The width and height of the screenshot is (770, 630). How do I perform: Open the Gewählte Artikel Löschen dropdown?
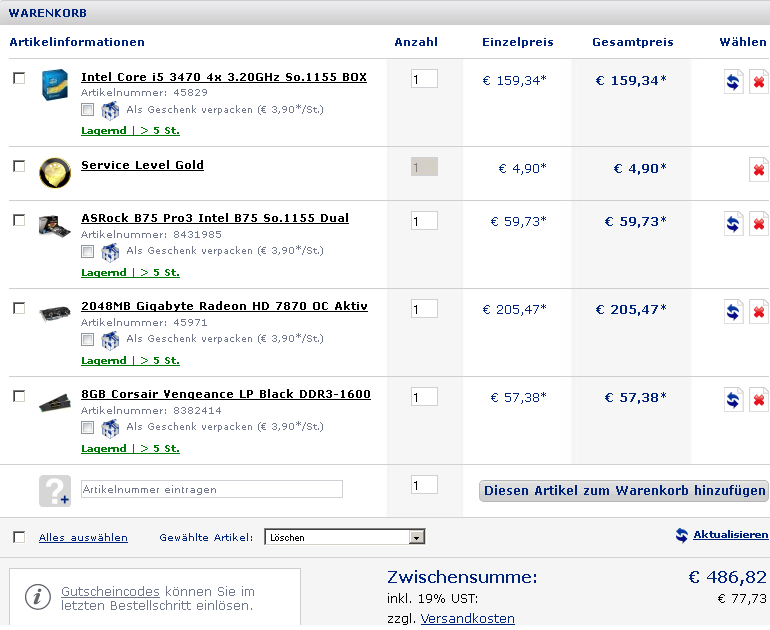pos(345,537)
